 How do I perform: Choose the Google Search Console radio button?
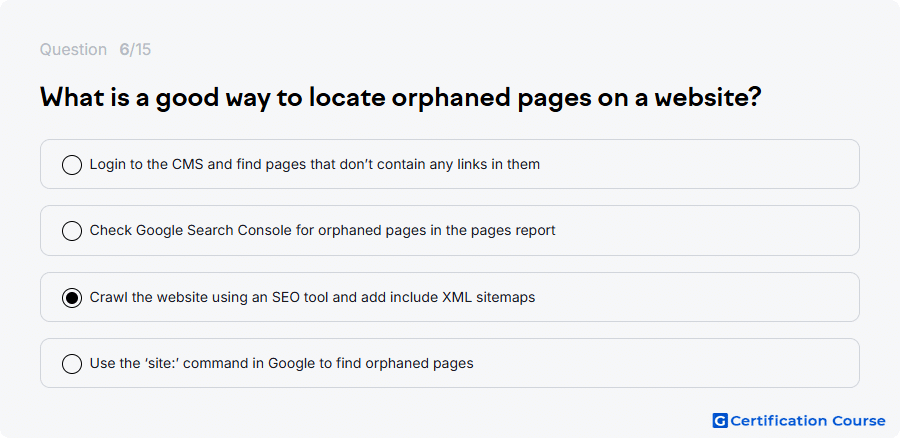click(x=72, y=231)
